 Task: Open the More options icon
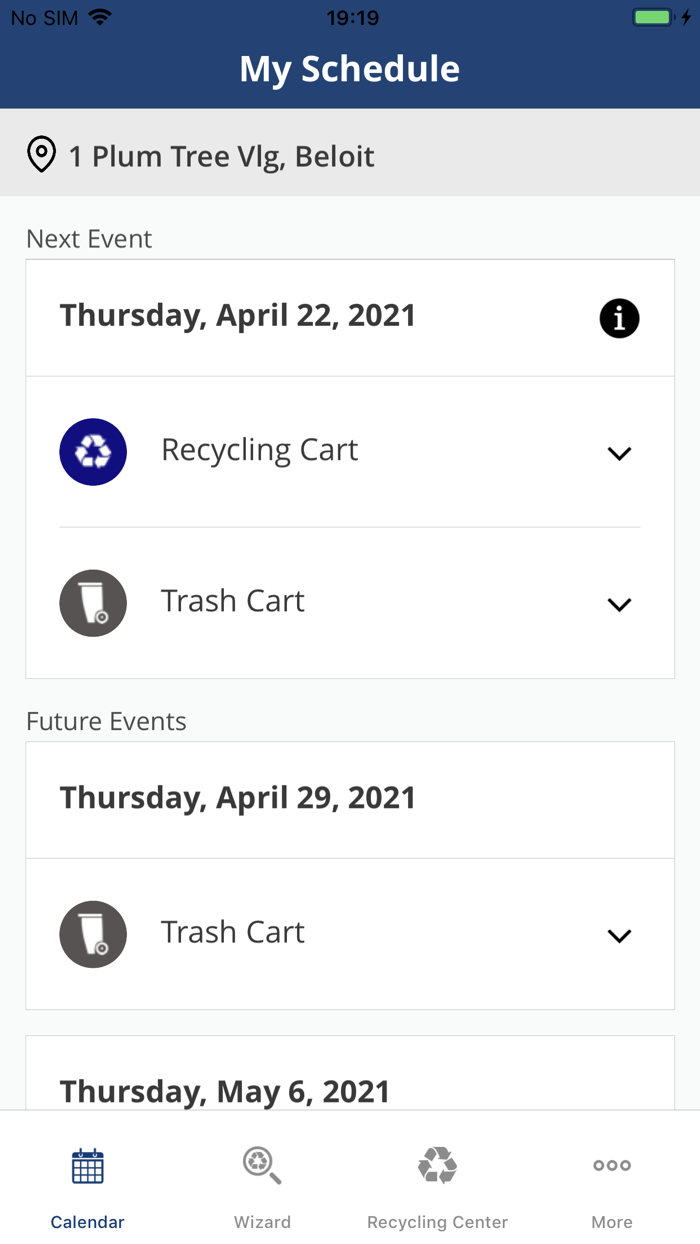pyautogui.click(x=611, y=1164)
